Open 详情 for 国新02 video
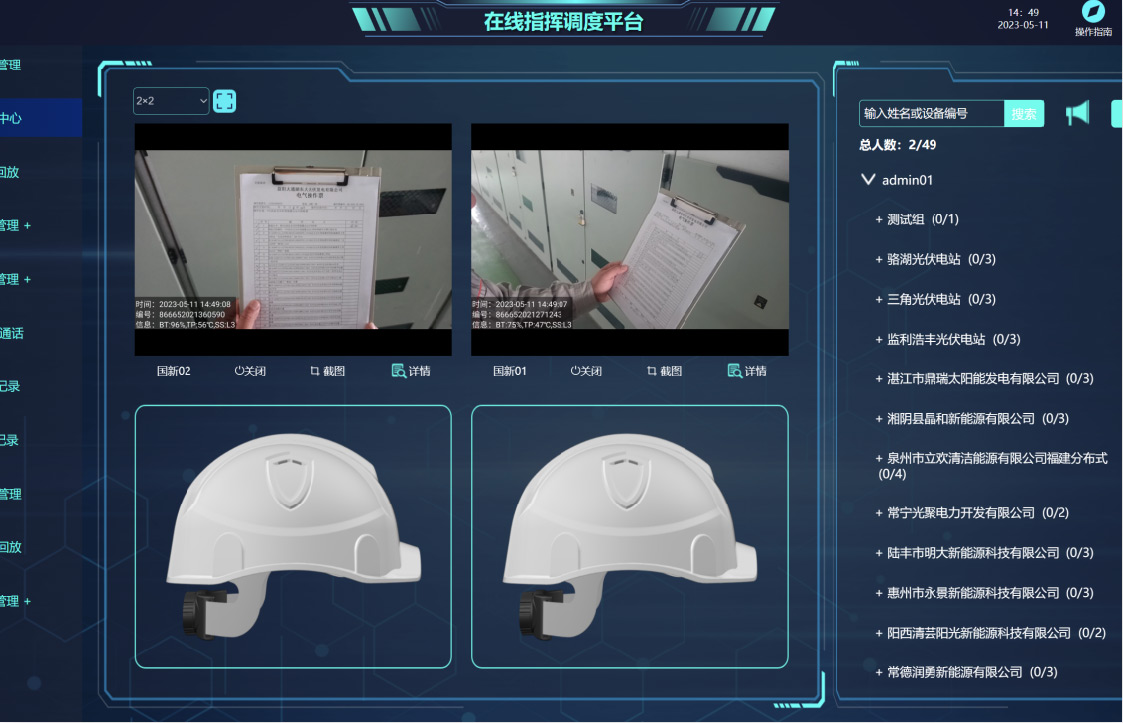Viewport: 1123px width, 723px height. pyautogui.click(x=411, y=371)
